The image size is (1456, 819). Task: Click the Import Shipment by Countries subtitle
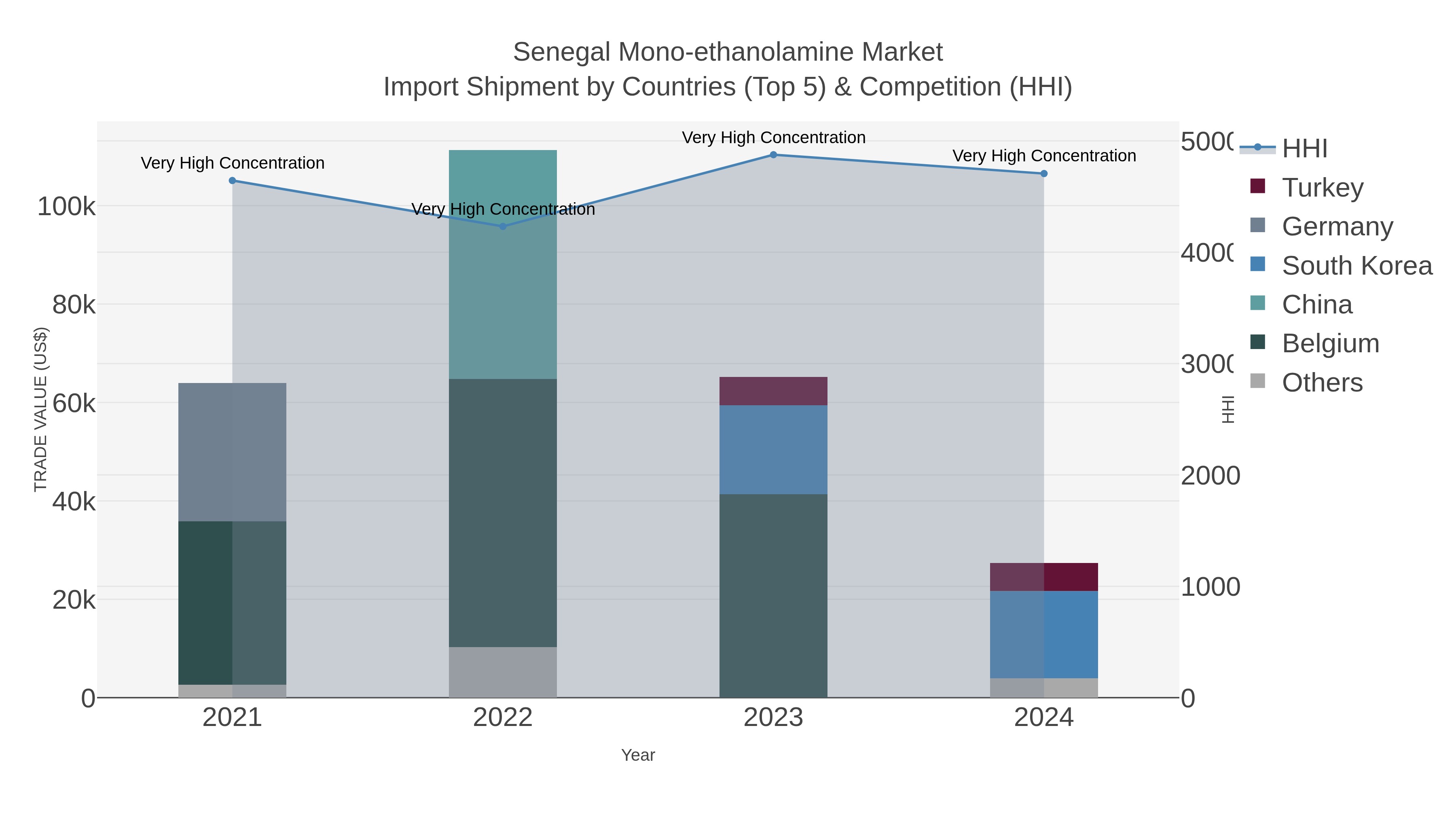coord(728,87)
